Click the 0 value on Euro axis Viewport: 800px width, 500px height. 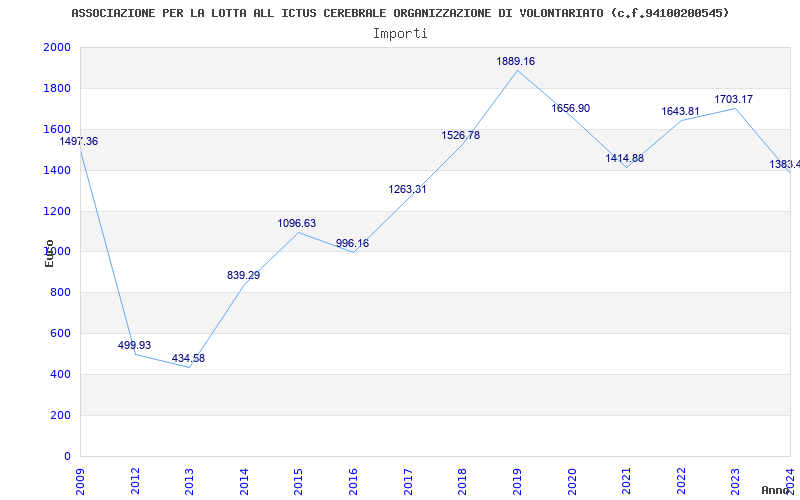tap(67, 456)
